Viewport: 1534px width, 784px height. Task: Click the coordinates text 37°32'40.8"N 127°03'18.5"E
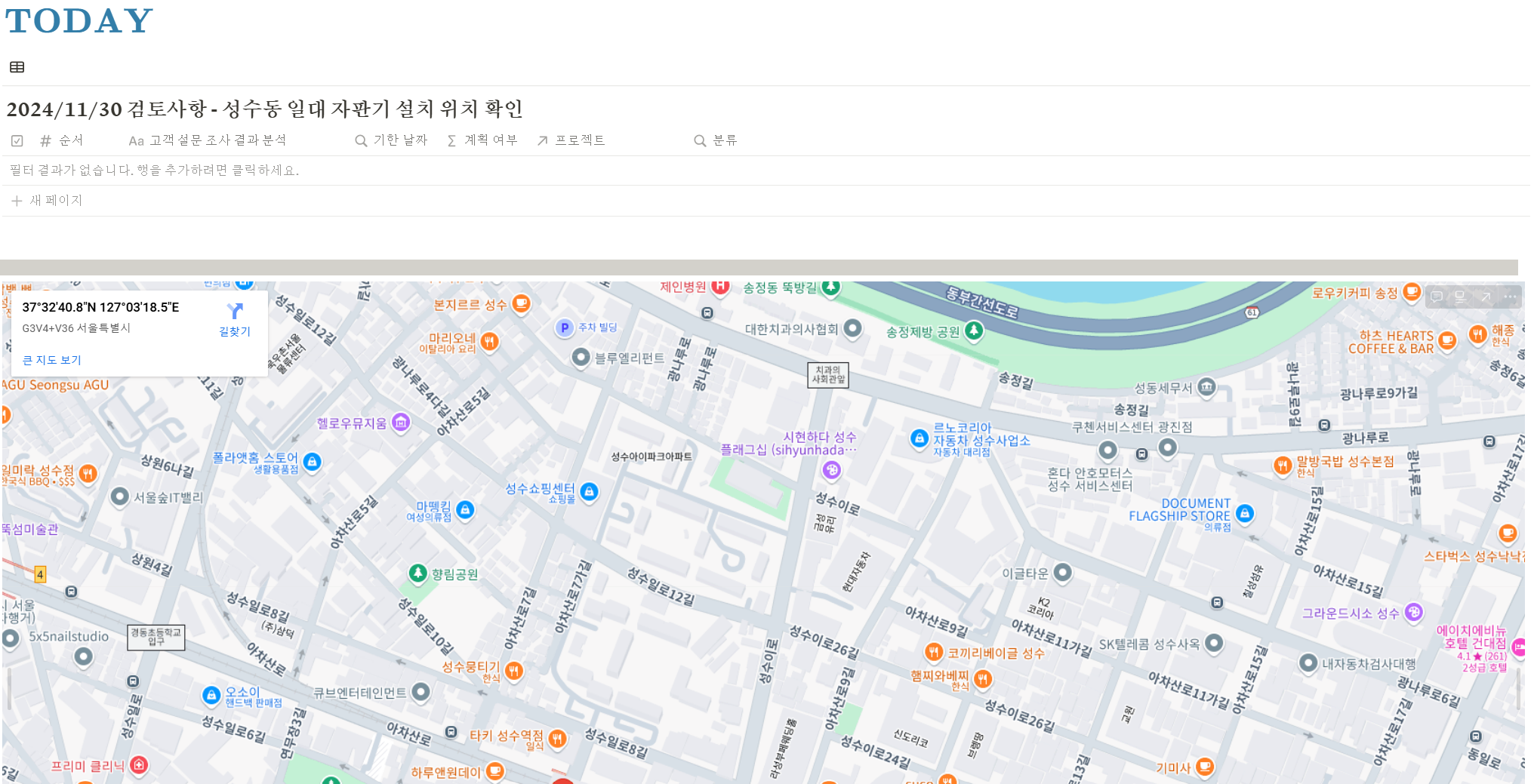click(x=100, y=307)
